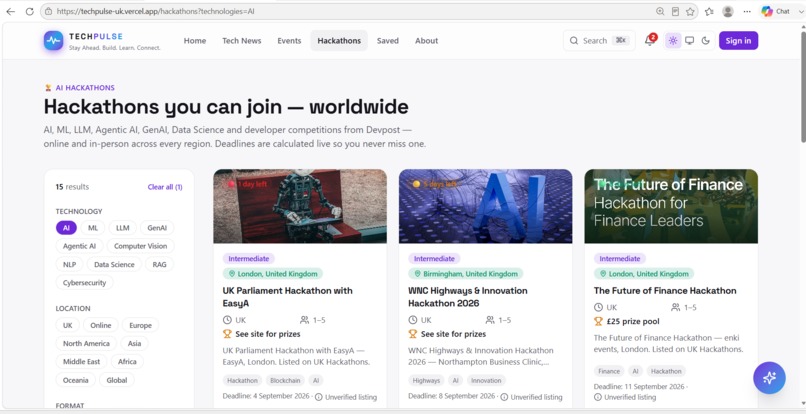This screenshot has height=414, width=806.
Task: Filter location by Middle East chip
Action: coord(81,362)
